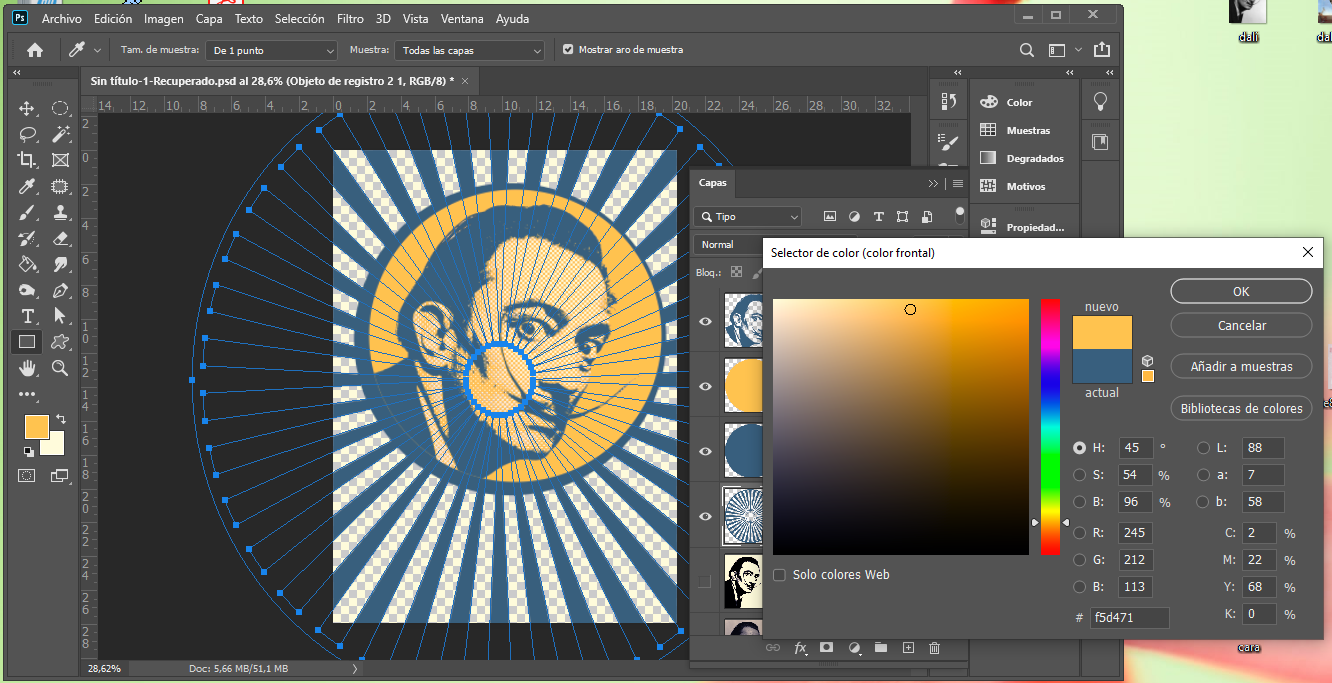Image resolution: width=1332 pixels, height=683 pixels.
Task: Create a new layer with the plus icon
Action: pyautogui.click(x=907, y=648)
